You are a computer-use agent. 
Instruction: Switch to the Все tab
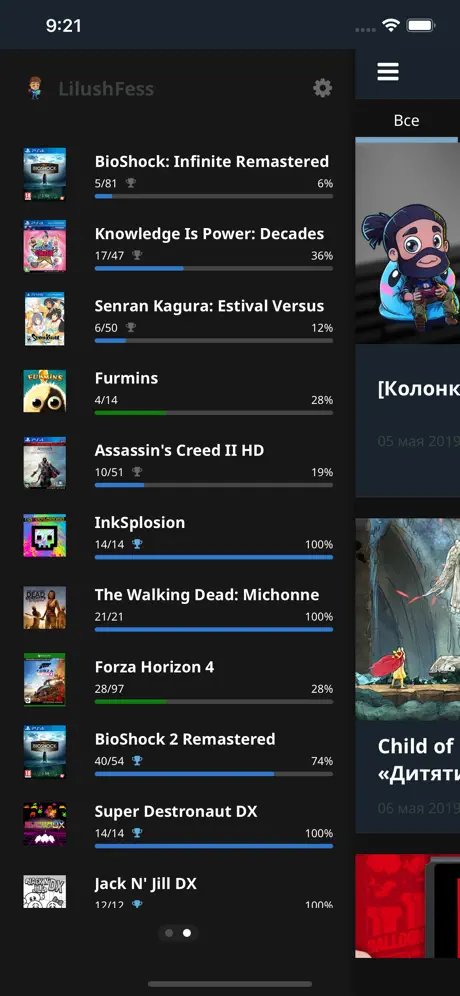tap(407, 120)
